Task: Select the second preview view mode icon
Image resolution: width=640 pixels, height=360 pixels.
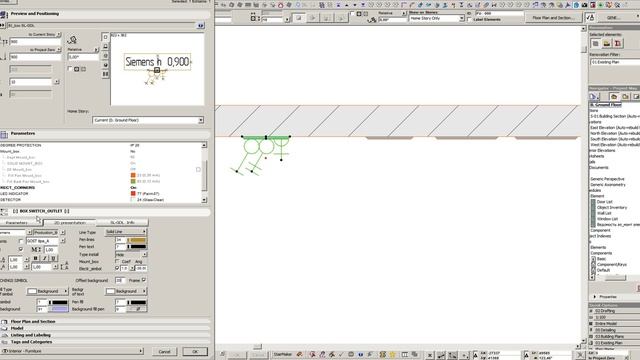Action: [105, 46]
